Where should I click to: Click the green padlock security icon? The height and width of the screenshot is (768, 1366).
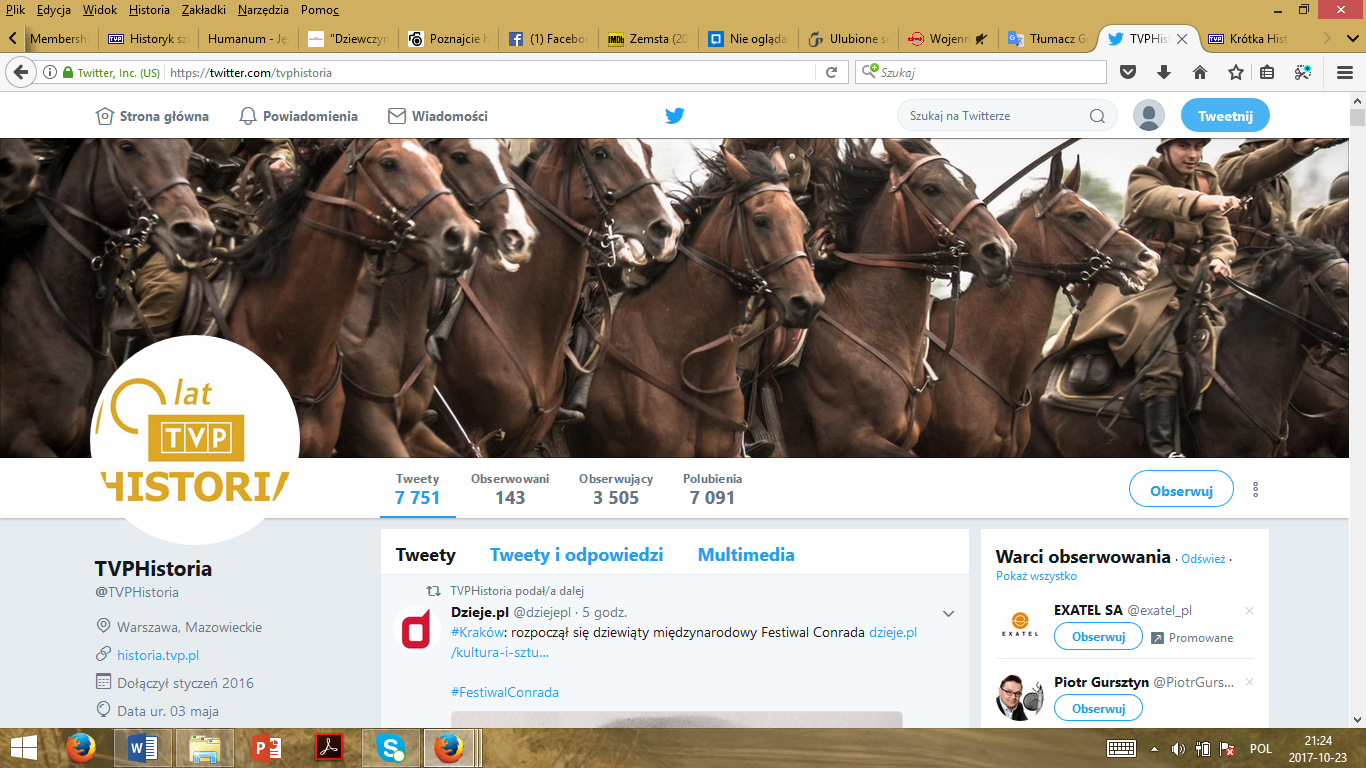[68, 72]
